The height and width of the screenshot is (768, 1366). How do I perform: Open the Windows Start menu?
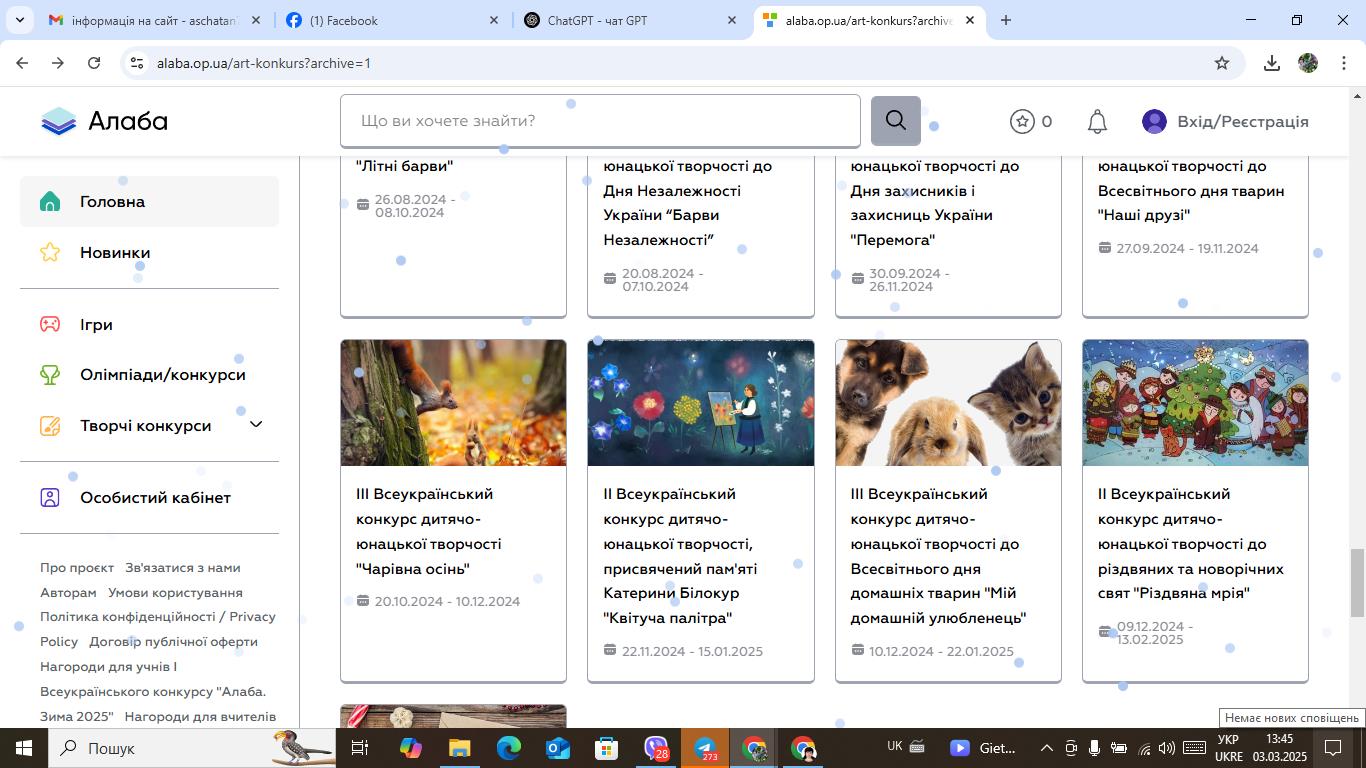tap(24, 748)
